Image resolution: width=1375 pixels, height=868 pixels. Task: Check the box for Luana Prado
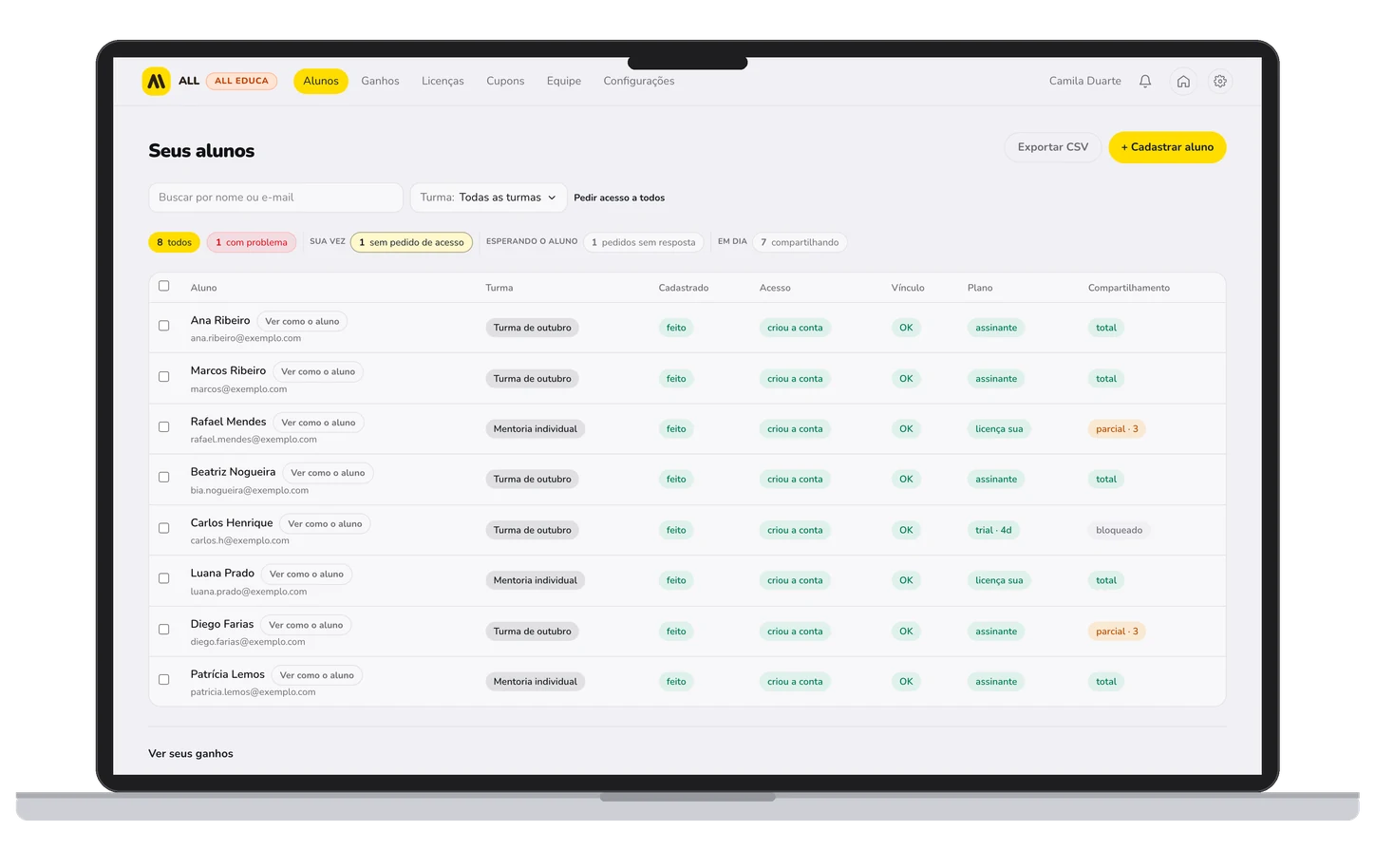point(163,578)
